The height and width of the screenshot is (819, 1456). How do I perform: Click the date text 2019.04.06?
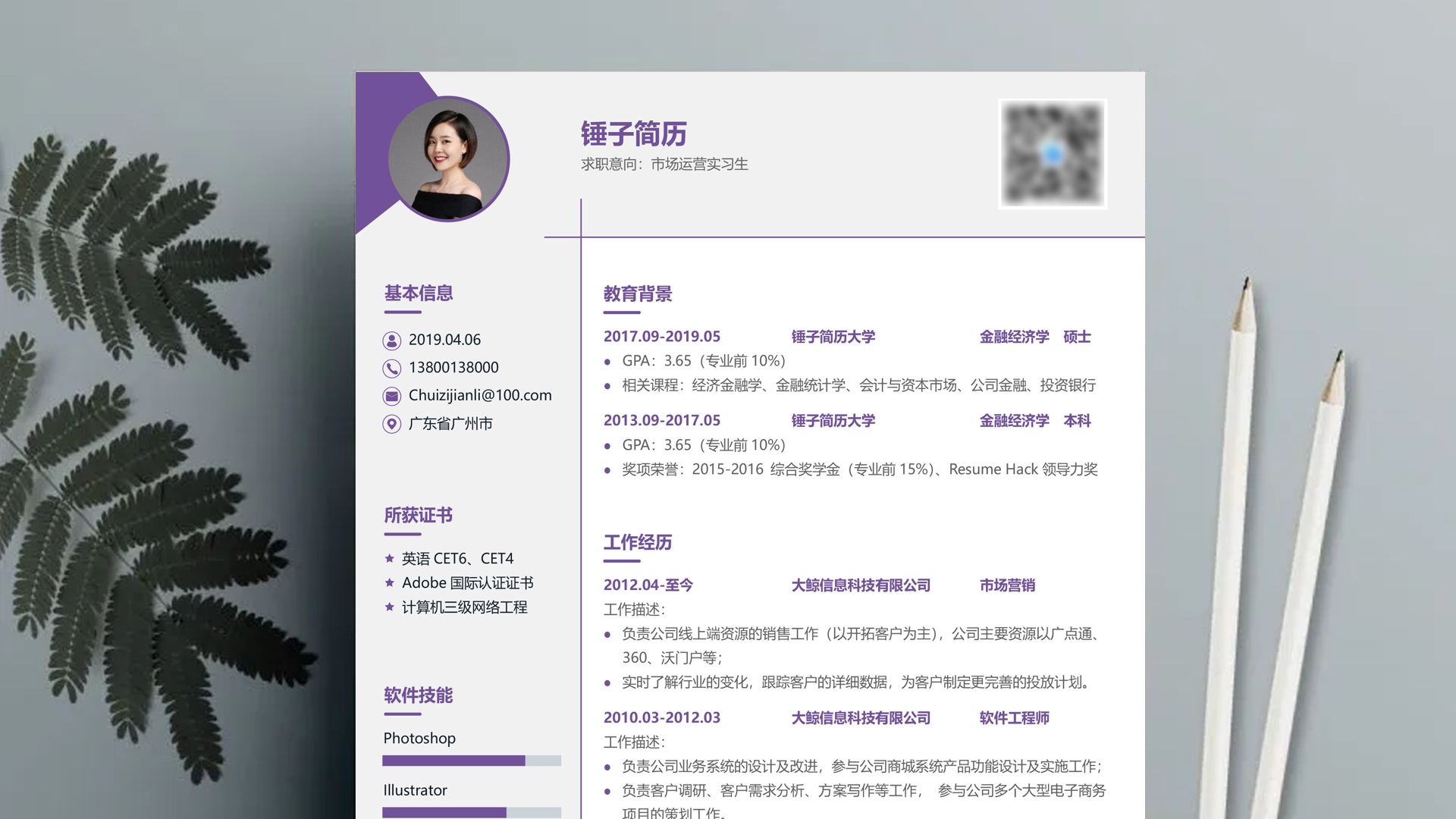pyautogui.click(x=444, y=340)
